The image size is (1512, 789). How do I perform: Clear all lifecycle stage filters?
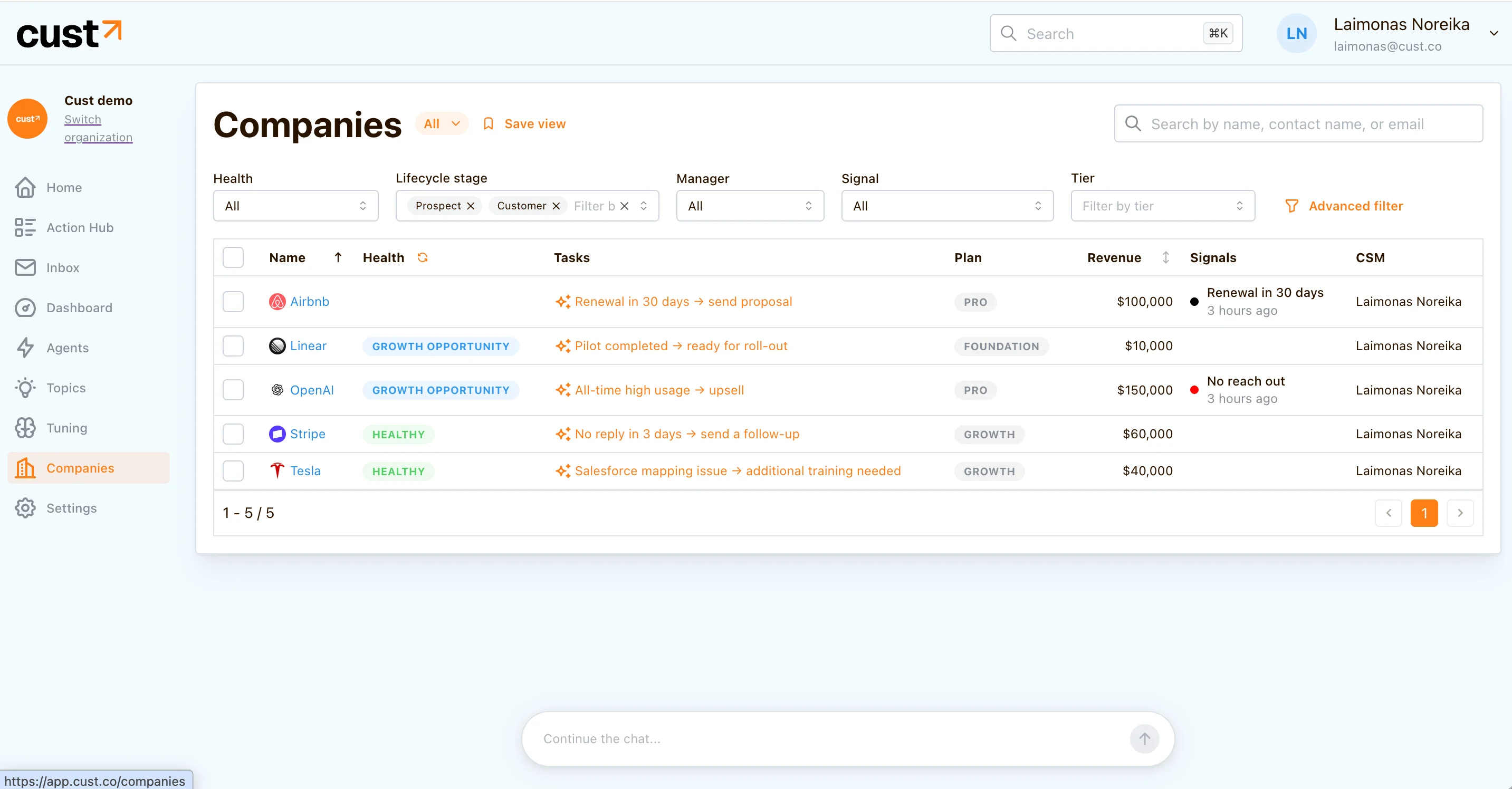625,206
